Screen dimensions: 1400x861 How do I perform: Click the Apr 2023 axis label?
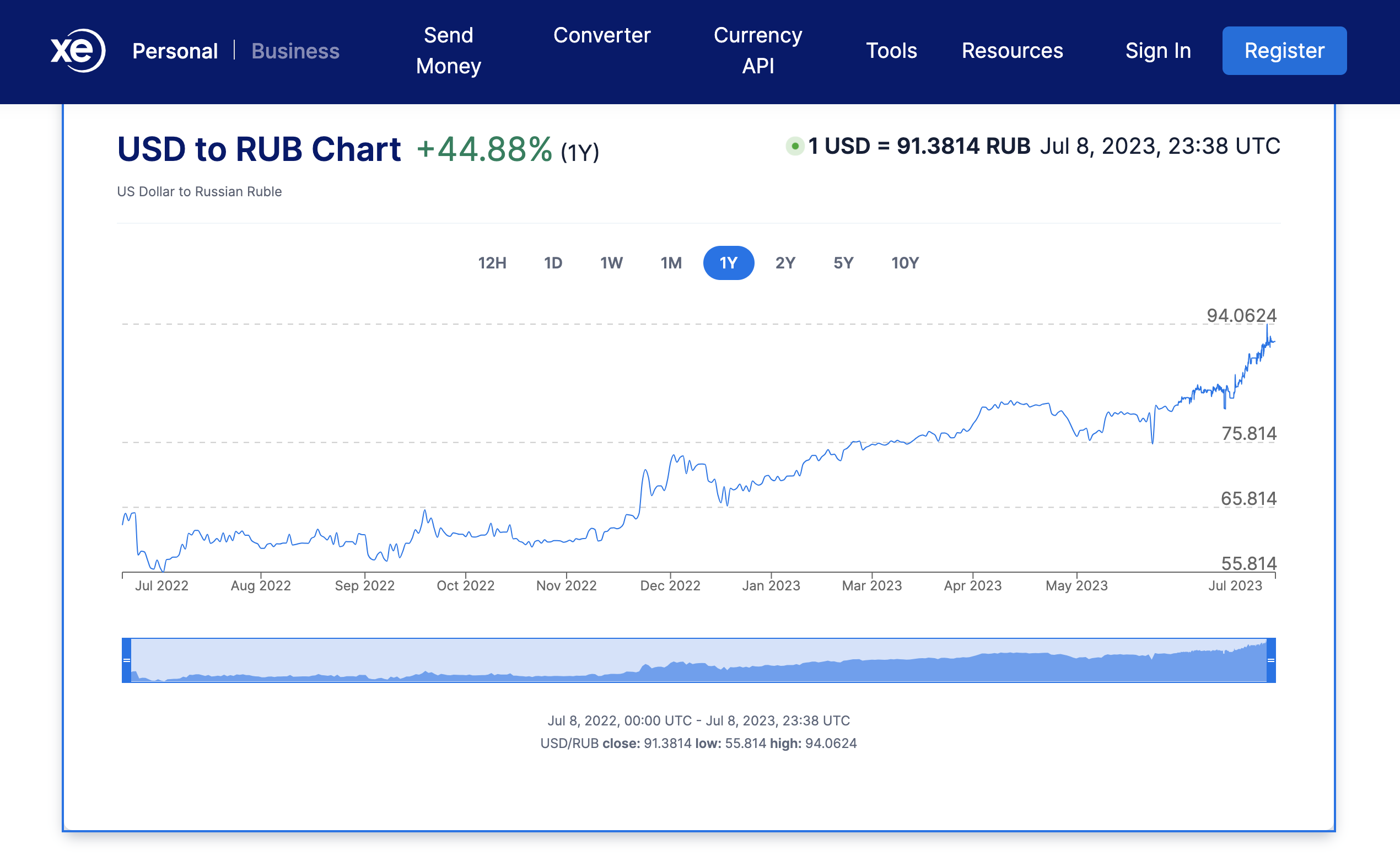click(972, 585)
